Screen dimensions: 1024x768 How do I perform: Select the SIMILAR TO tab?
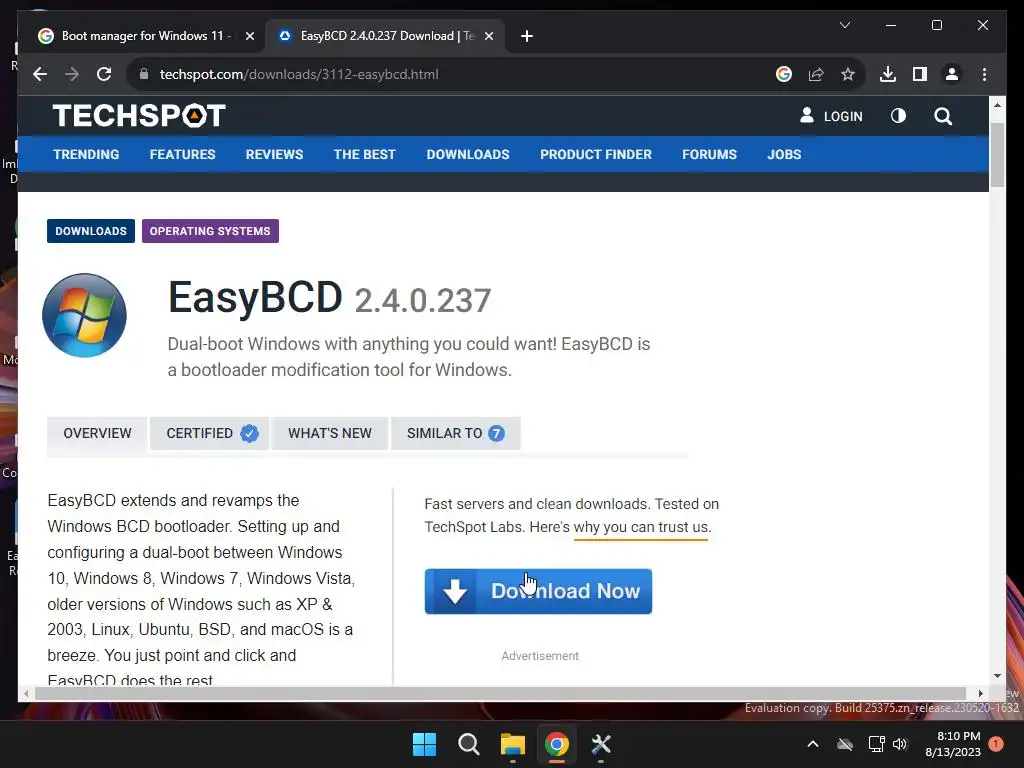pos(455,434)
